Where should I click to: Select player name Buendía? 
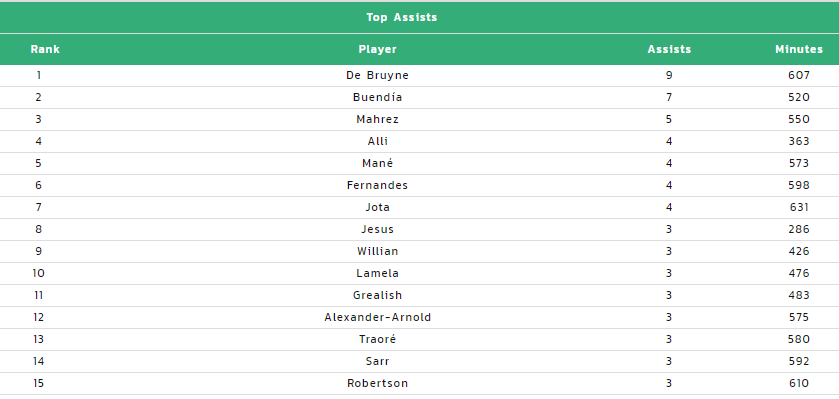pos(377,97)
